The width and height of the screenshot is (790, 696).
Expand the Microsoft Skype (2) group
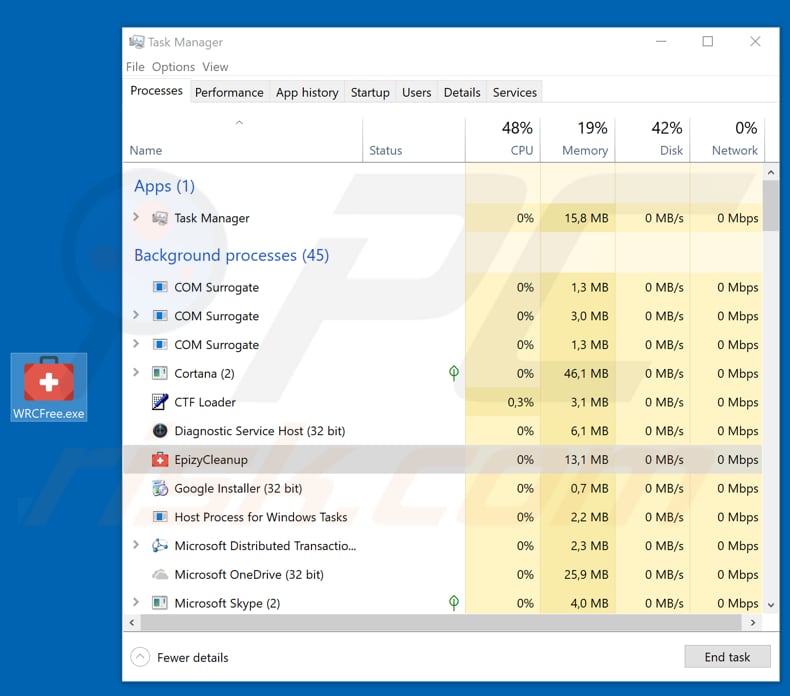tap(136, 602)
